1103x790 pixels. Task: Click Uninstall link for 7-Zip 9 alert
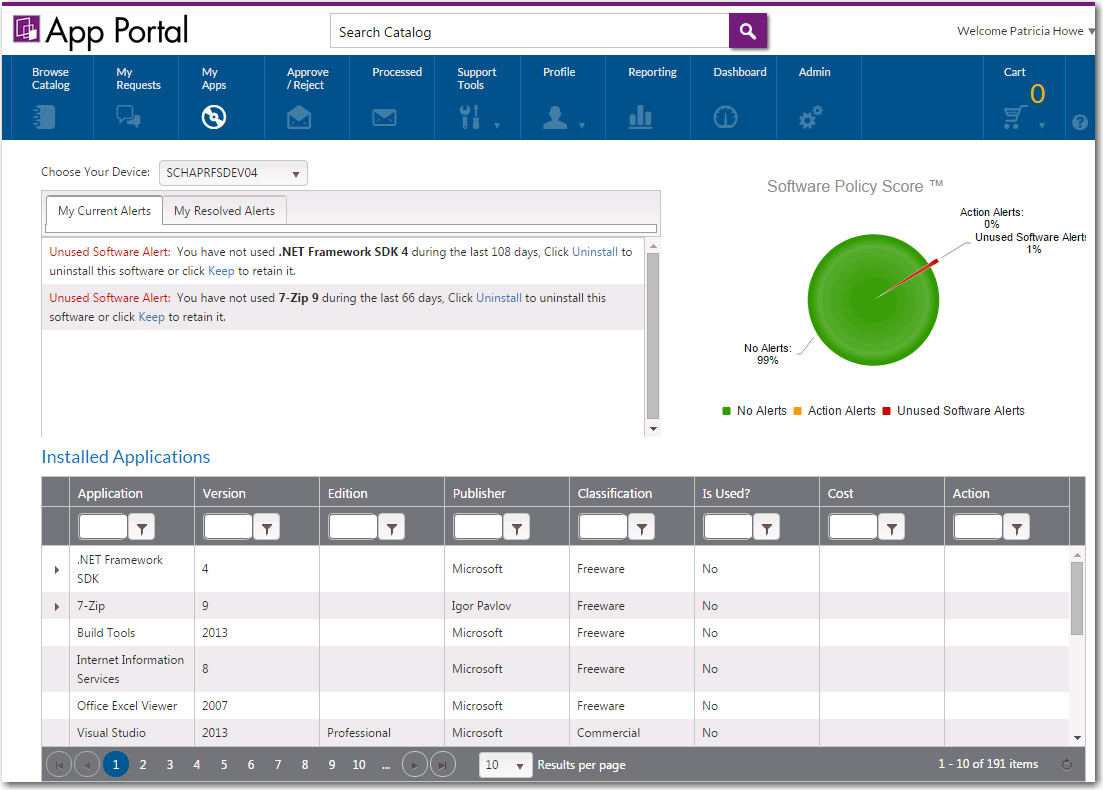pos(498,298)
